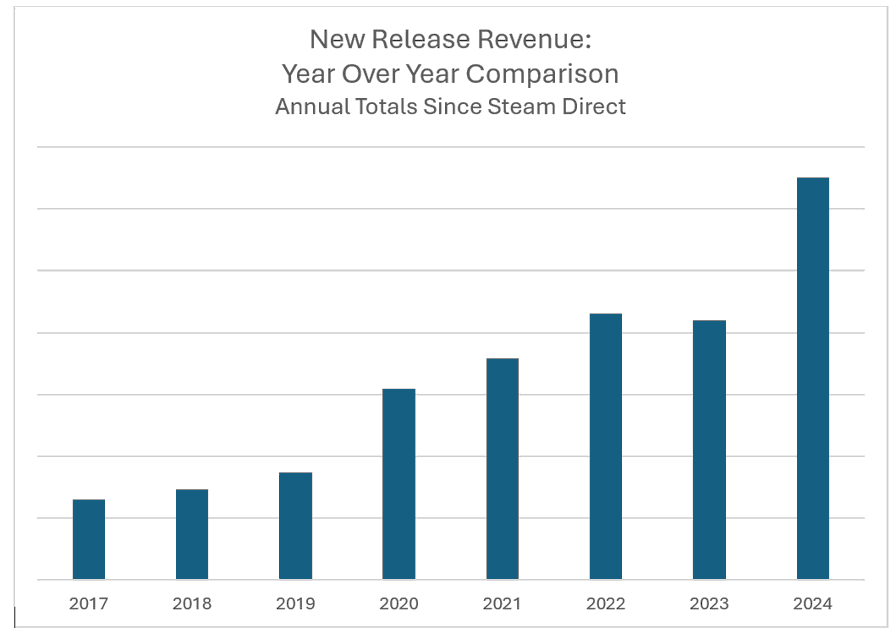This screenshot has width=896, height=633.
Task: Select the 2022 axis year label
Action: coord(605,604)
